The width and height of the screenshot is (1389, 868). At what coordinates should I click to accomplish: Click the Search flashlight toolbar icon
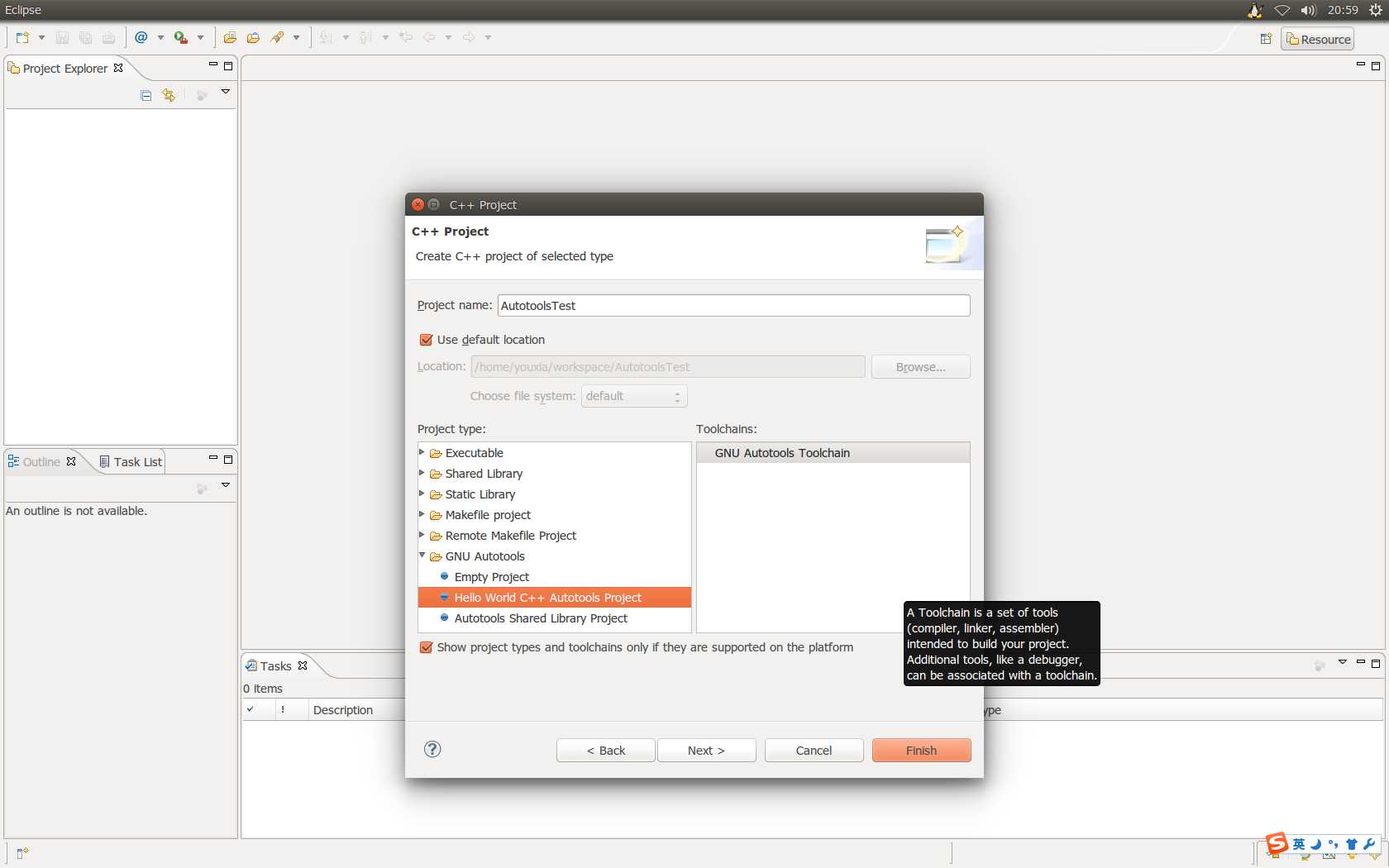277,37
